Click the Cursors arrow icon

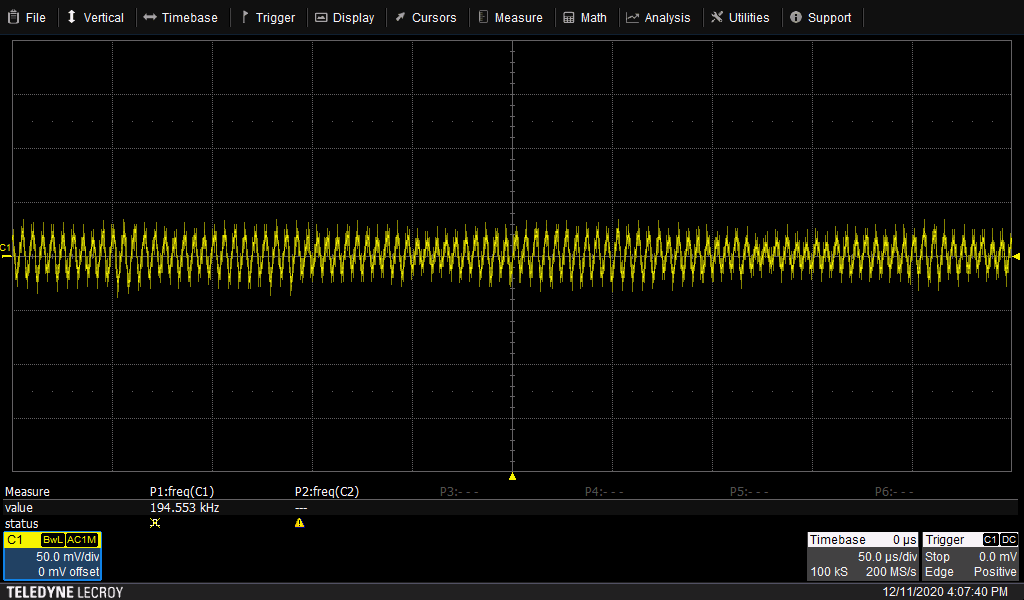tap(400, 17)
